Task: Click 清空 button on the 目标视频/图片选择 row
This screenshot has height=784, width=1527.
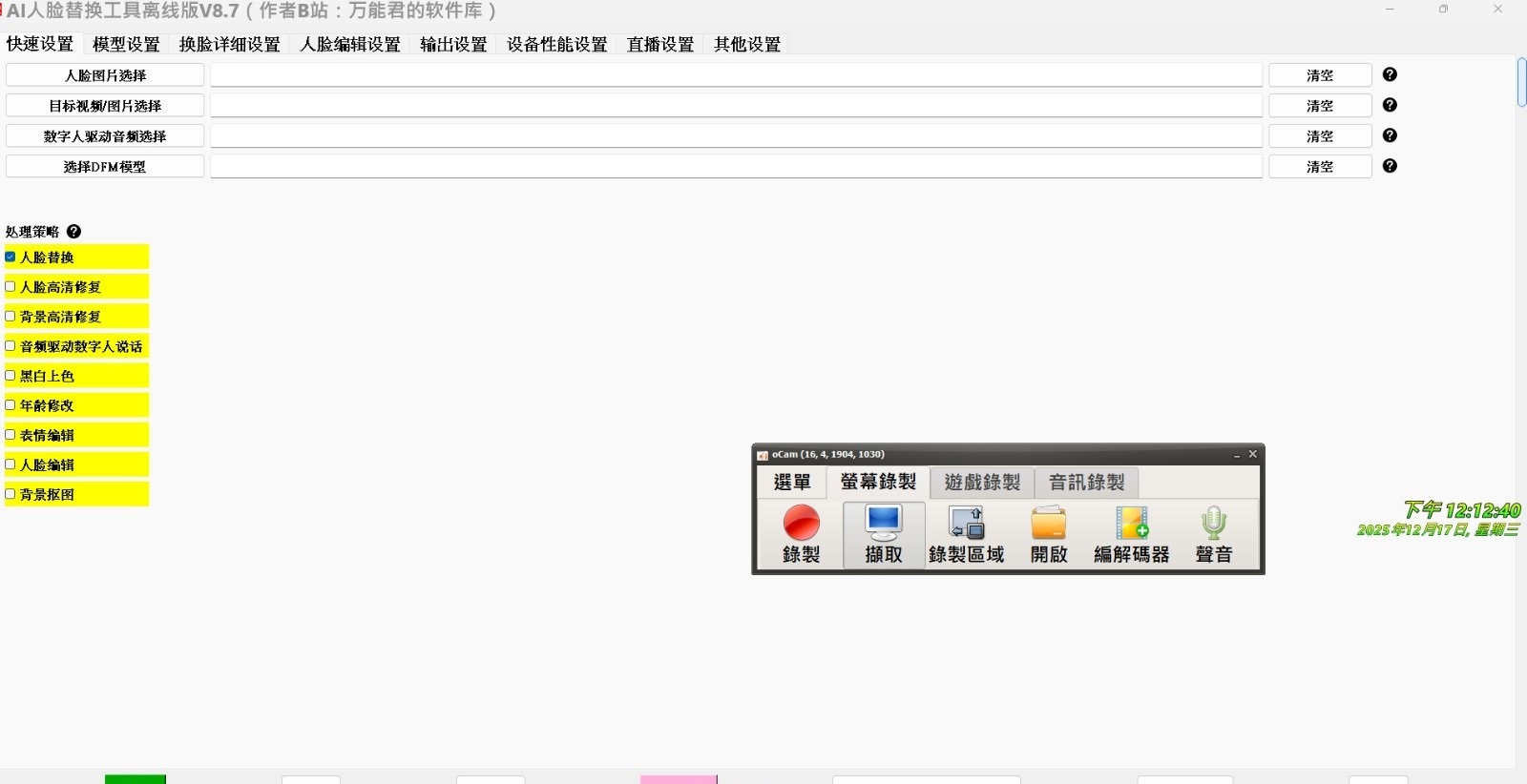Action: (1319, 106)
